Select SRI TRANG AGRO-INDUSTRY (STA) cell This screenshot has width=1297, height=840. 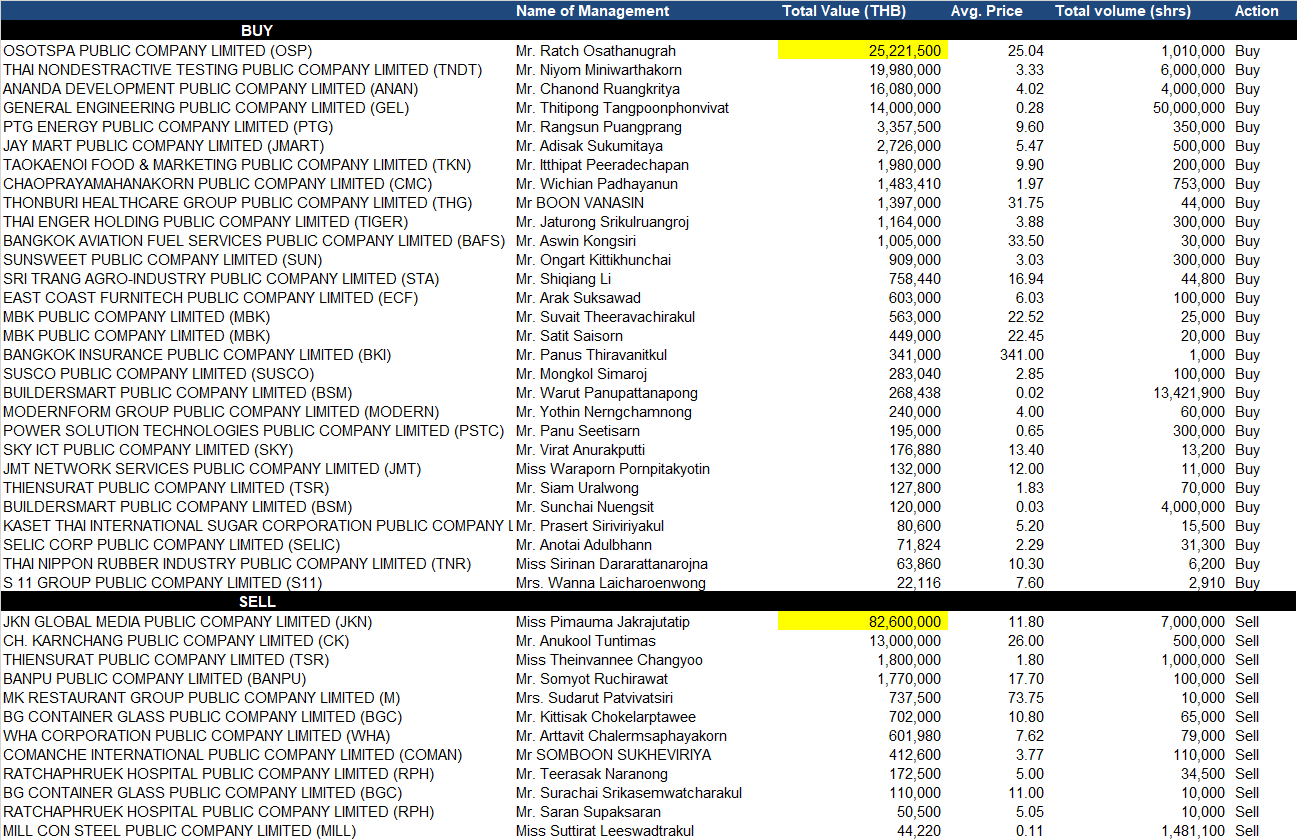[x=221, y=279]
